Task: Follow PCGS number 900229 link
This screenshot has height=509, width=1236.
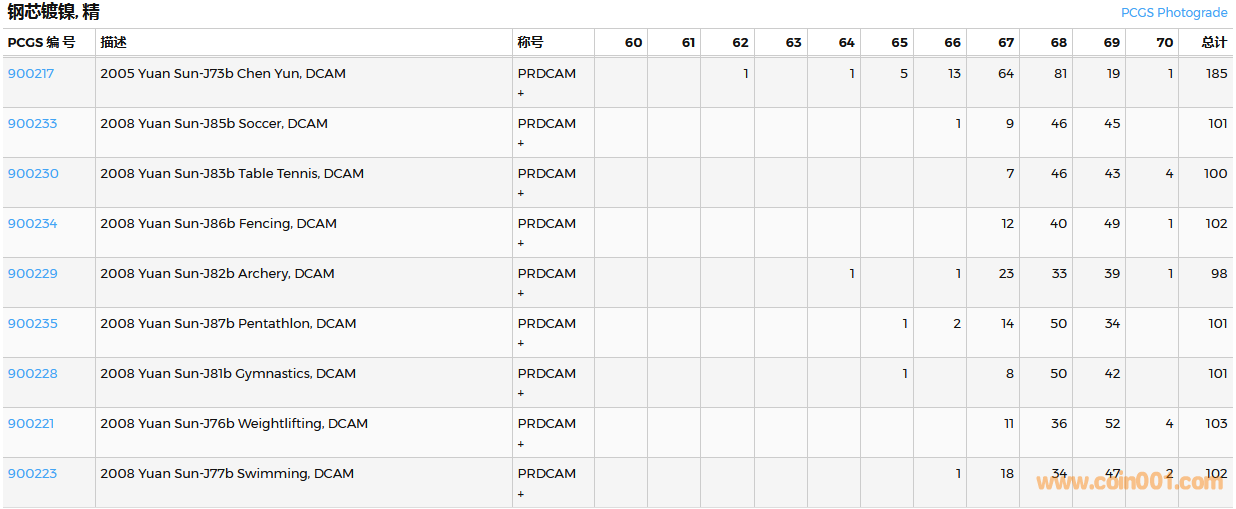Action: coord(32,273)
